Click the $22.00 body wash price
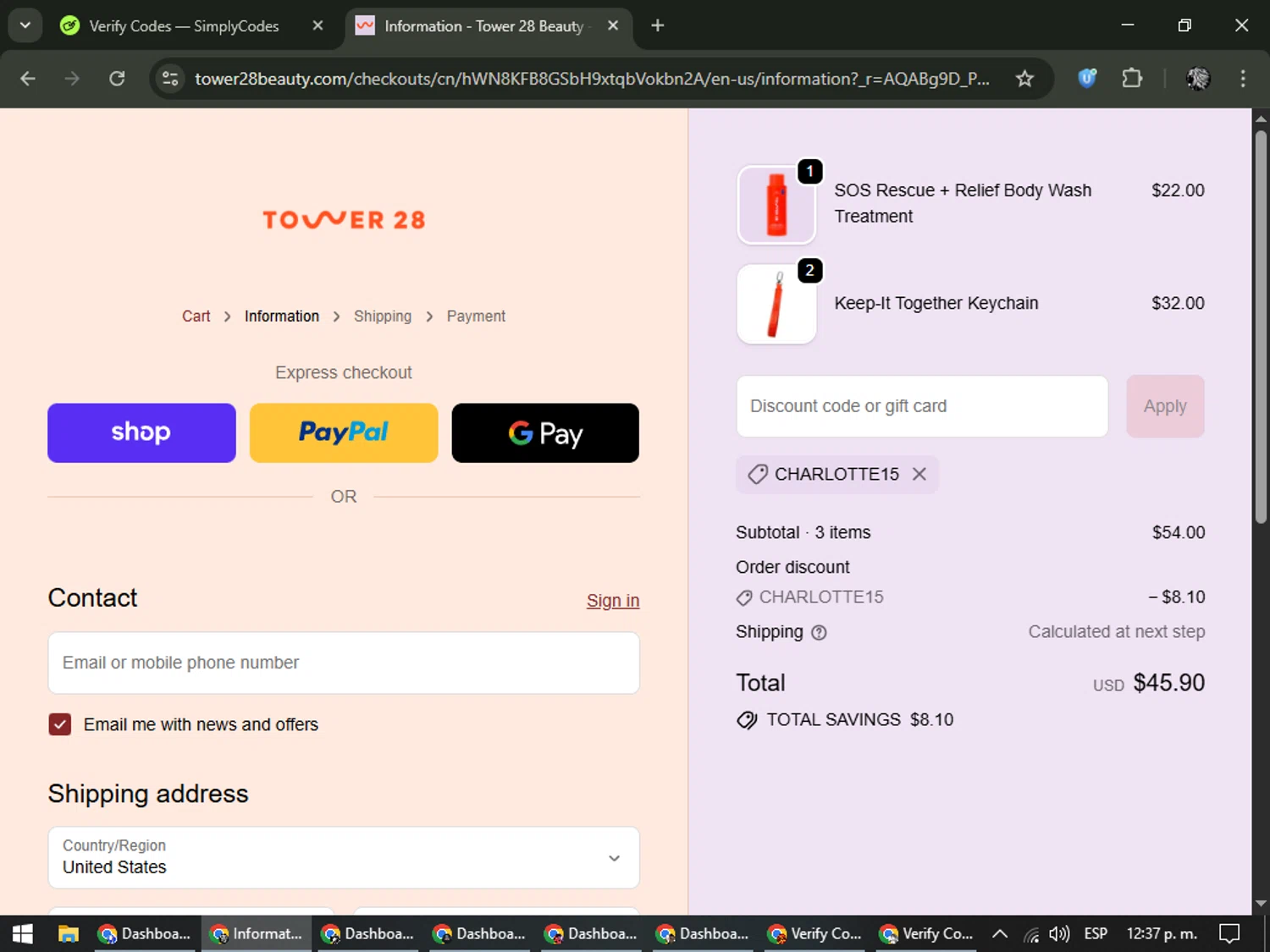 coord(1178,190)
